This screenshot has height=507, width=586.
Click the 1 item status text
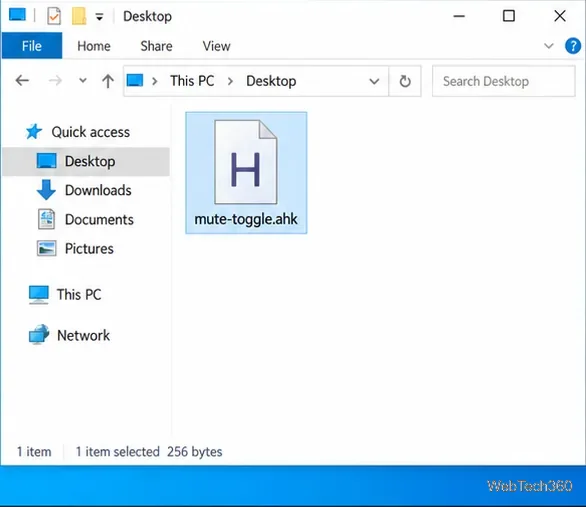click(x=34, y=452)
